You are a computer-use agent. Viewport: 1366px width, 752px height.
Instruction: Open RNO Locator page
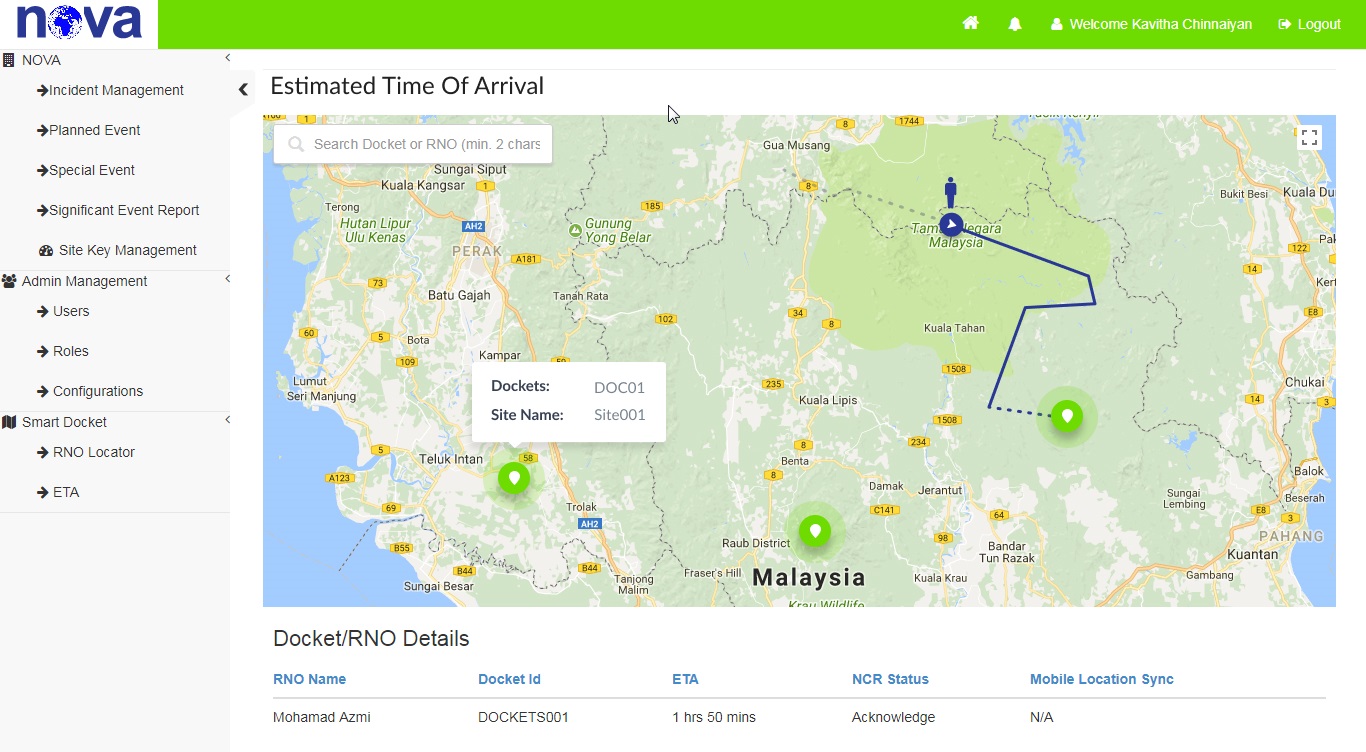86,452
